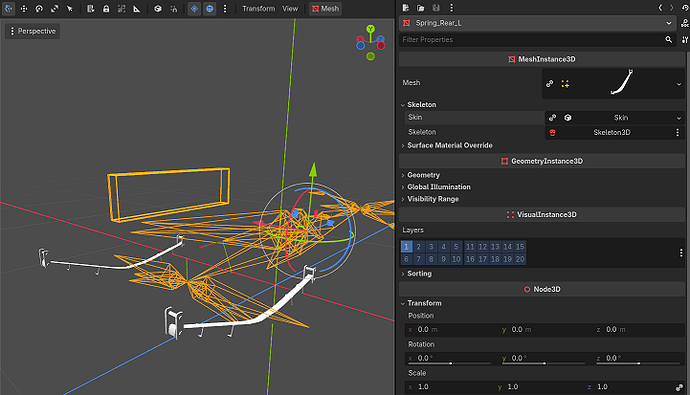Click the cube-shaped local space icon

pos(158,8)
